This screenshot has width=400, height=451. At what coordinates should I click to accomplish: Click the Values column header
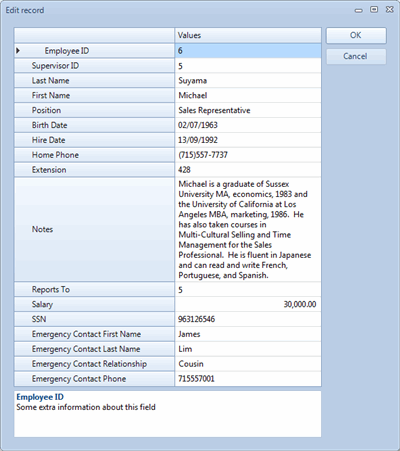point(248,35)
